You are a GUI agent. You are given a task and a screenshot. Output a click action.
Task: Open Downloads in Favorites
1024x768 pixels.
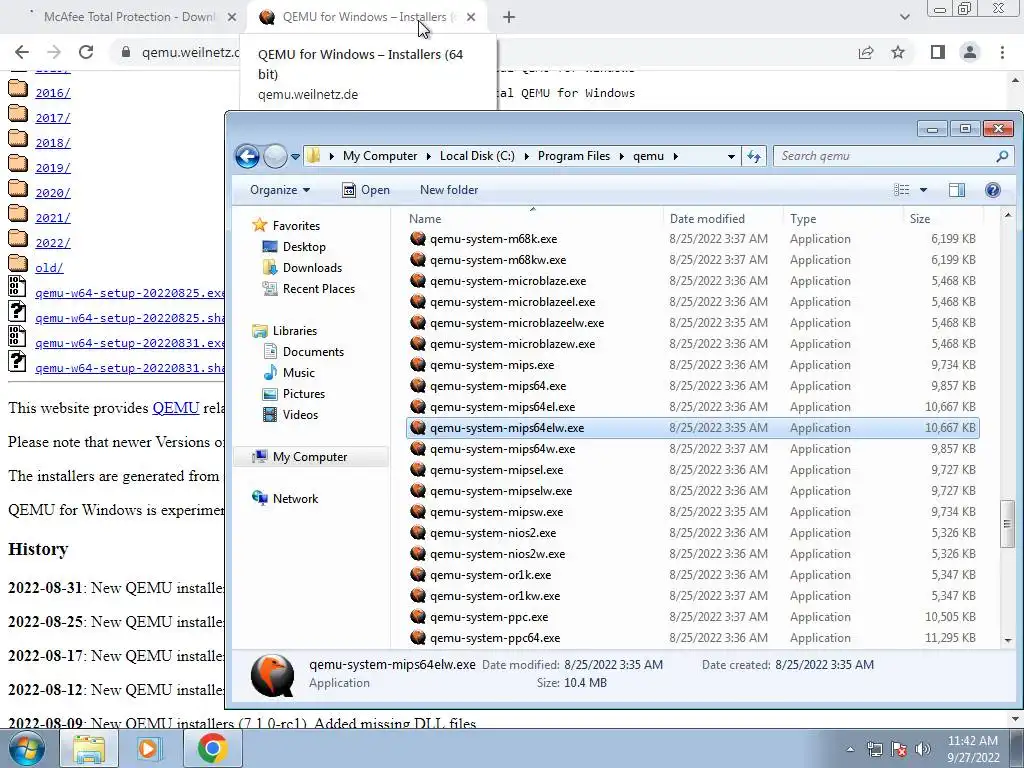(312, 268)
